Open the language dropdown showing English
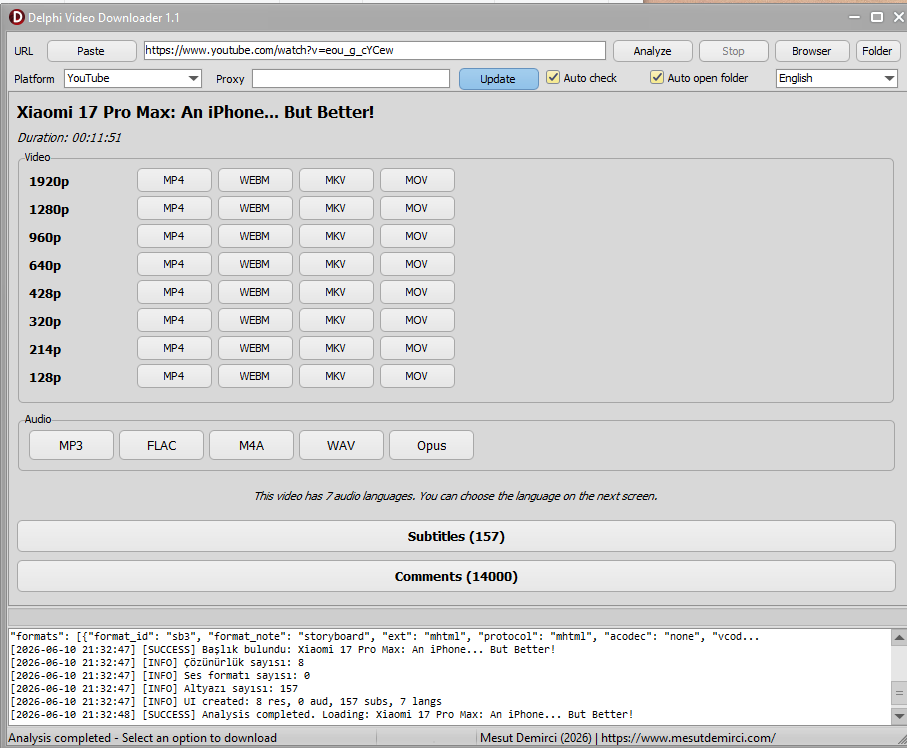Image resolution: width=907 pixels, height=748 pixels. pos(836,78)
